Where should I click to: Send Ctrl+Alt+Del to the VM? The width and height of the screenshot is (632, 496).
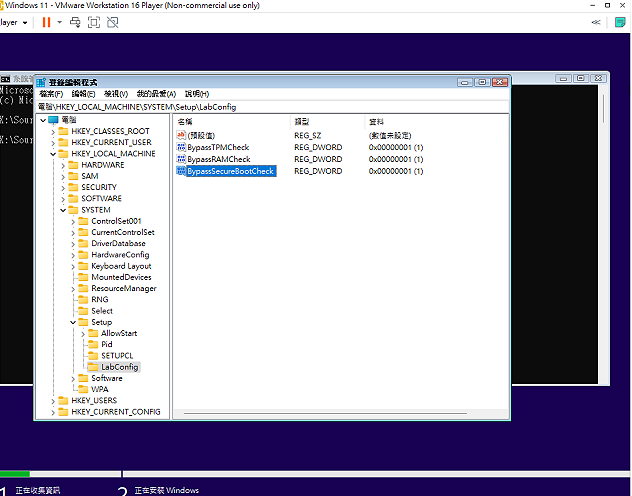click(x=75, y=22)
